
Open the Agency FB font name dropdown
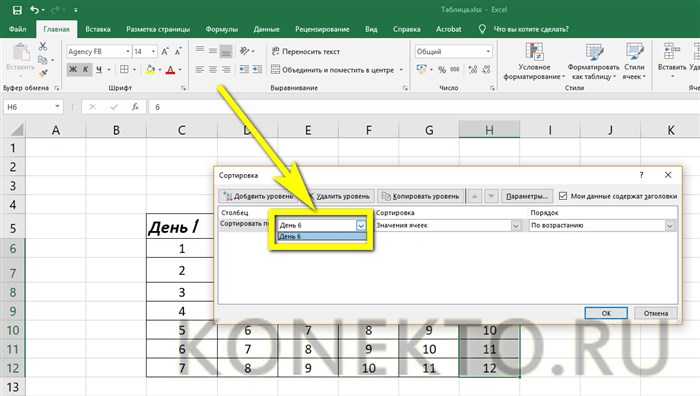127,52
